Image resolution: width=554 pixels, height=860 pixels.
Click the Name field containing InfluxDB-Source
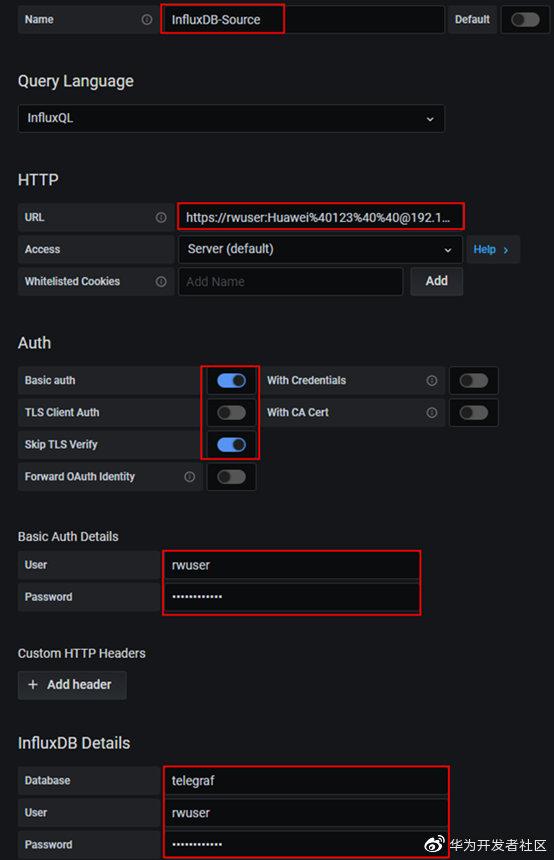[303, 20]
